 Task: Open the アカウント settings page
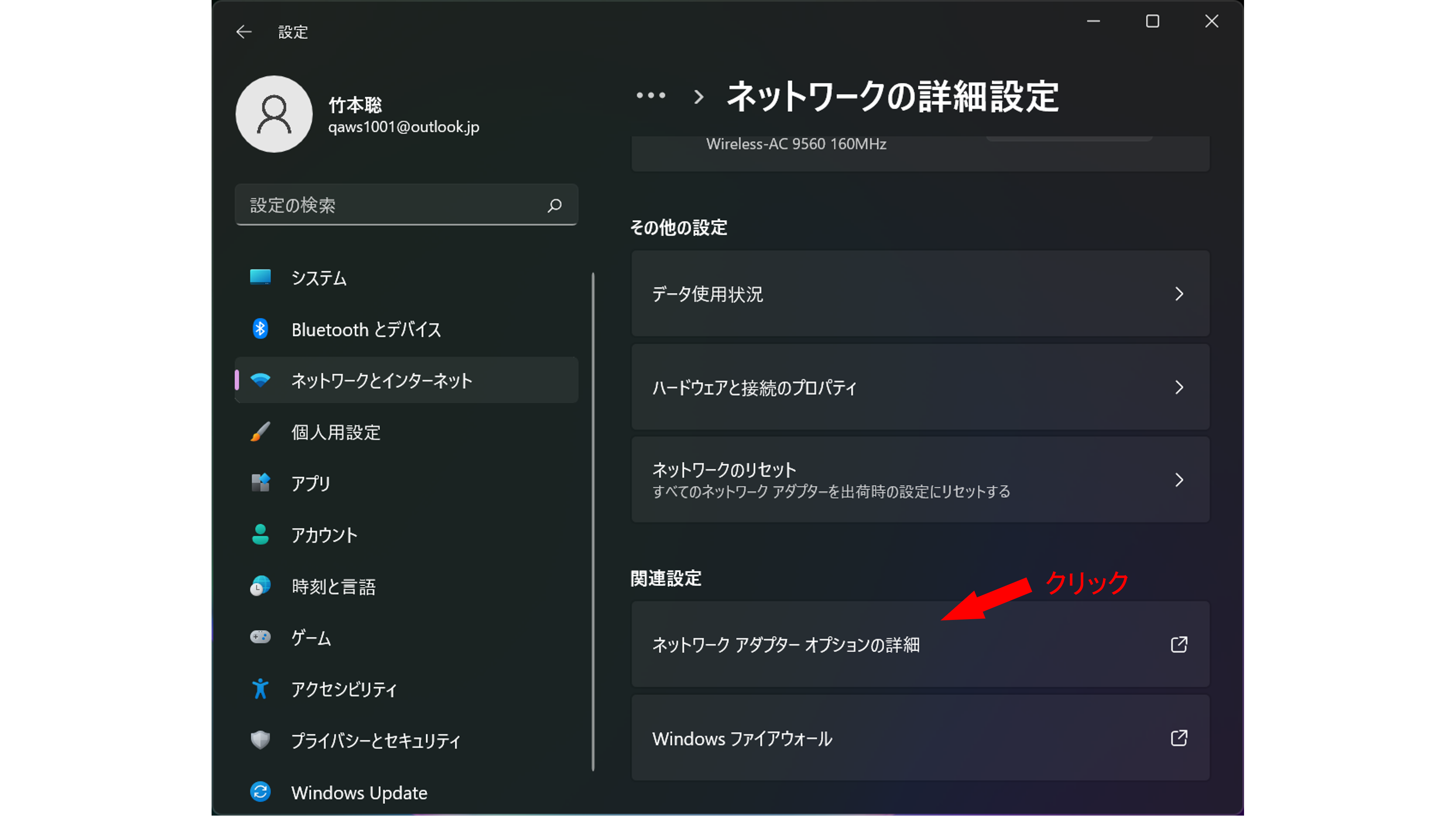click(x=324, y=535)
